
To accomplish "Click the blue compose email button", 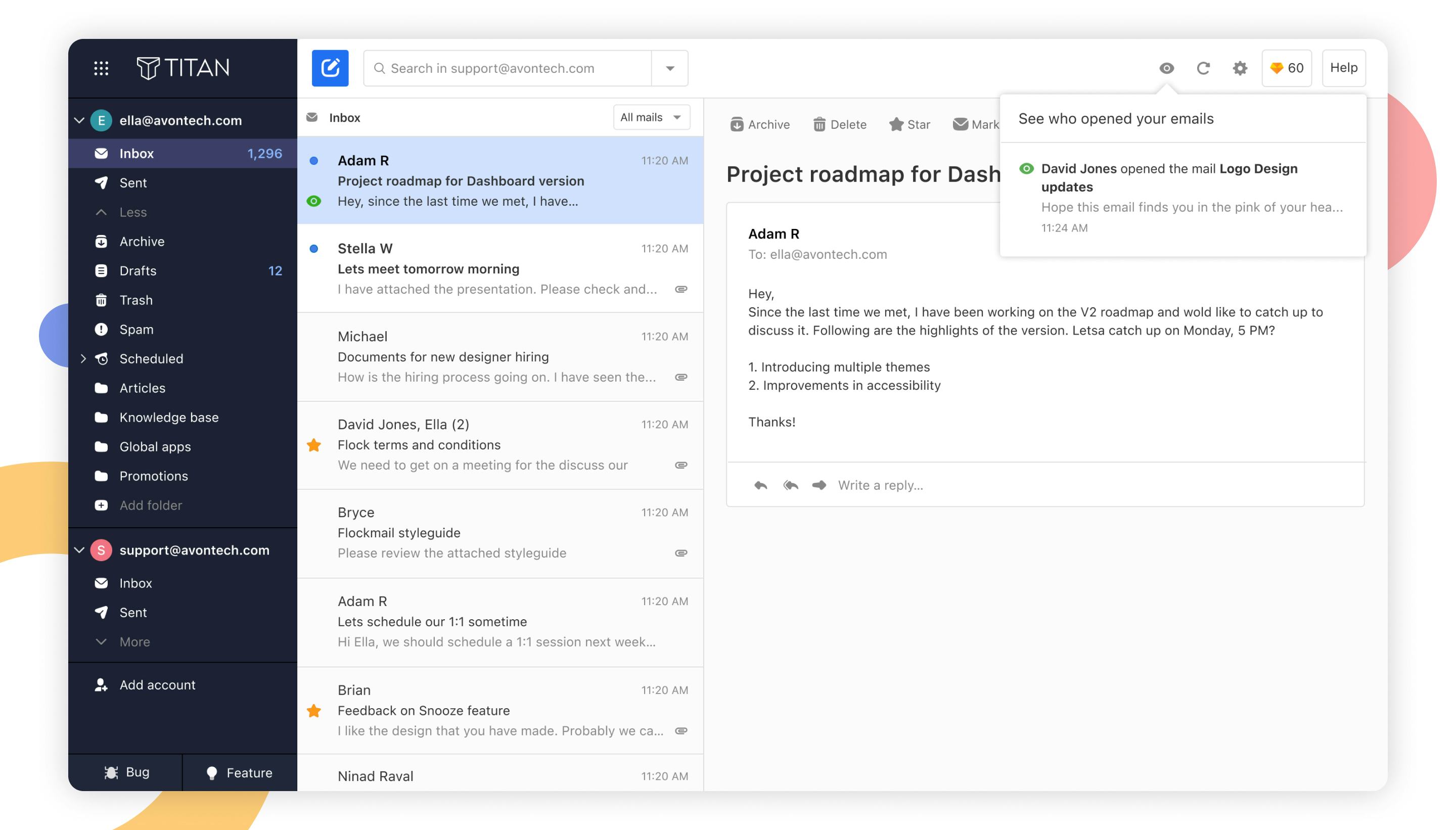I will tap(330, 68).
